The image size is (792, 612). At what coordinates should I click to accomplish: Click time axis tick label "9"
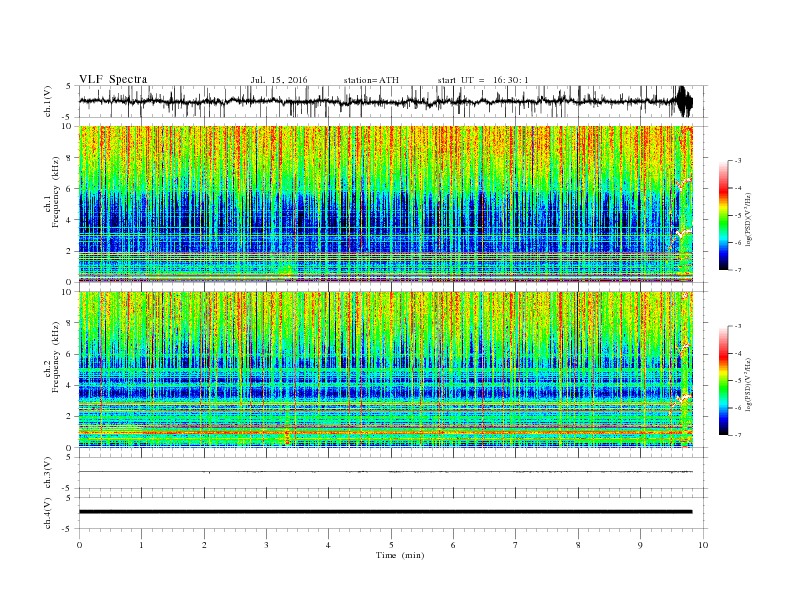(640, 545)
